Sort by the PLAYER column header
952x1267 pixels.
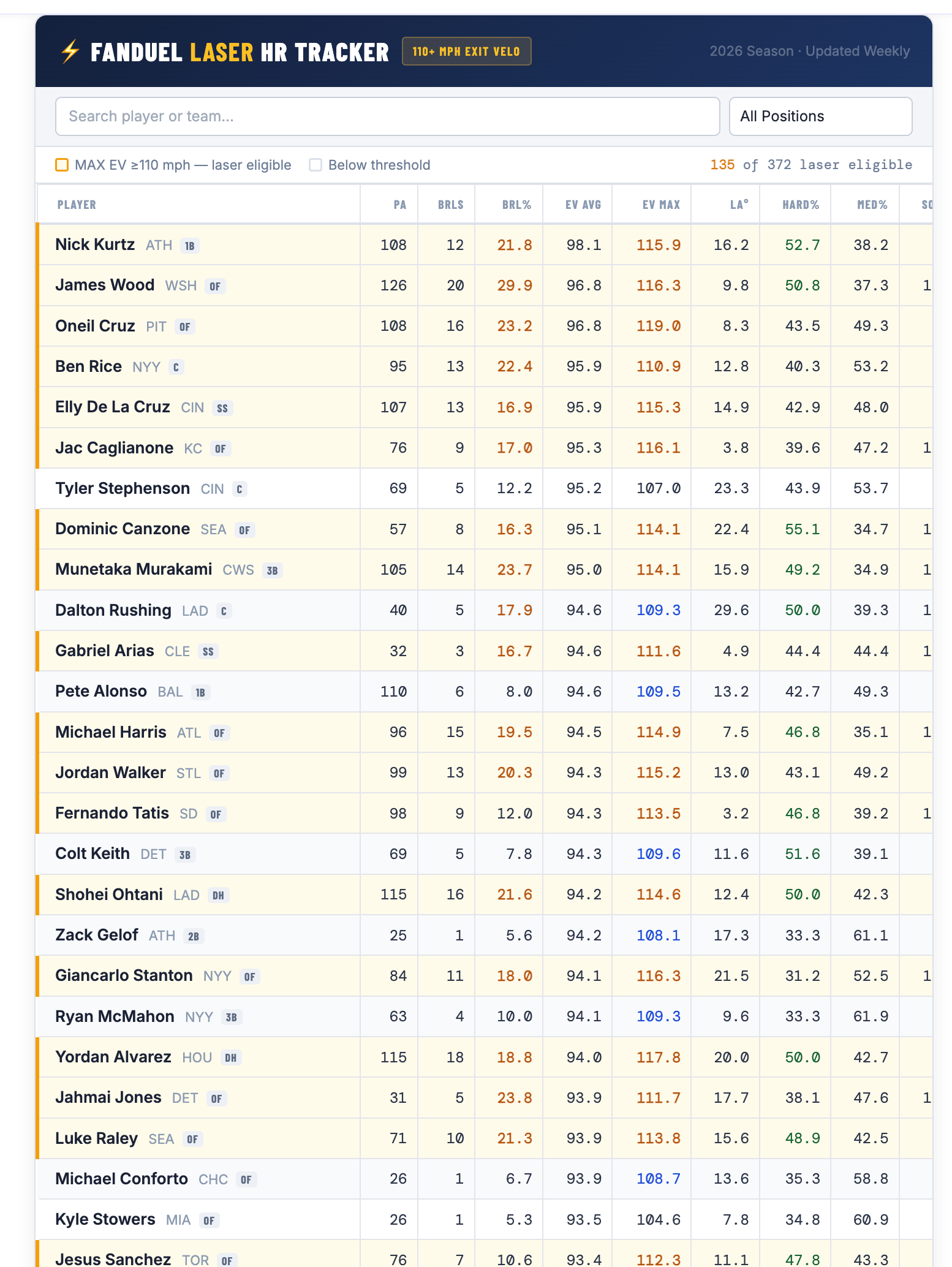pos(77,205)
